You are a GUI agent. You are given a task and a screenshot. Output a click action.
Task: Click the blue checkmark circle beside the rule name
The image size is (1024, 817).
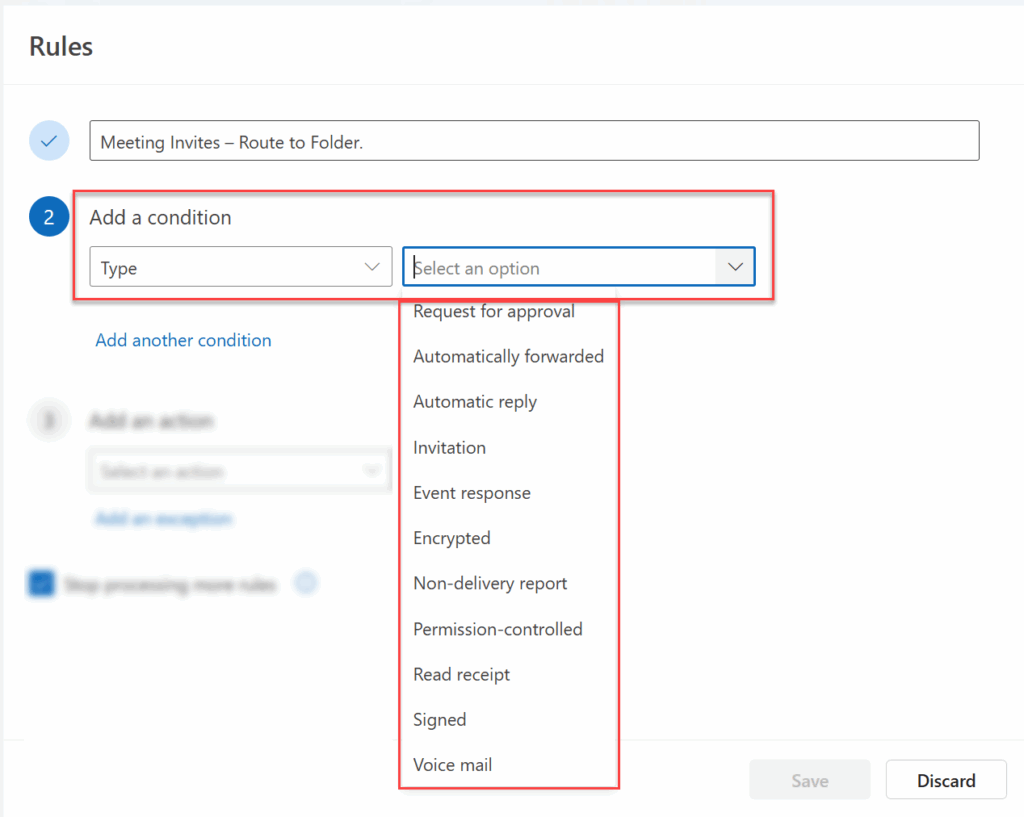49,140
